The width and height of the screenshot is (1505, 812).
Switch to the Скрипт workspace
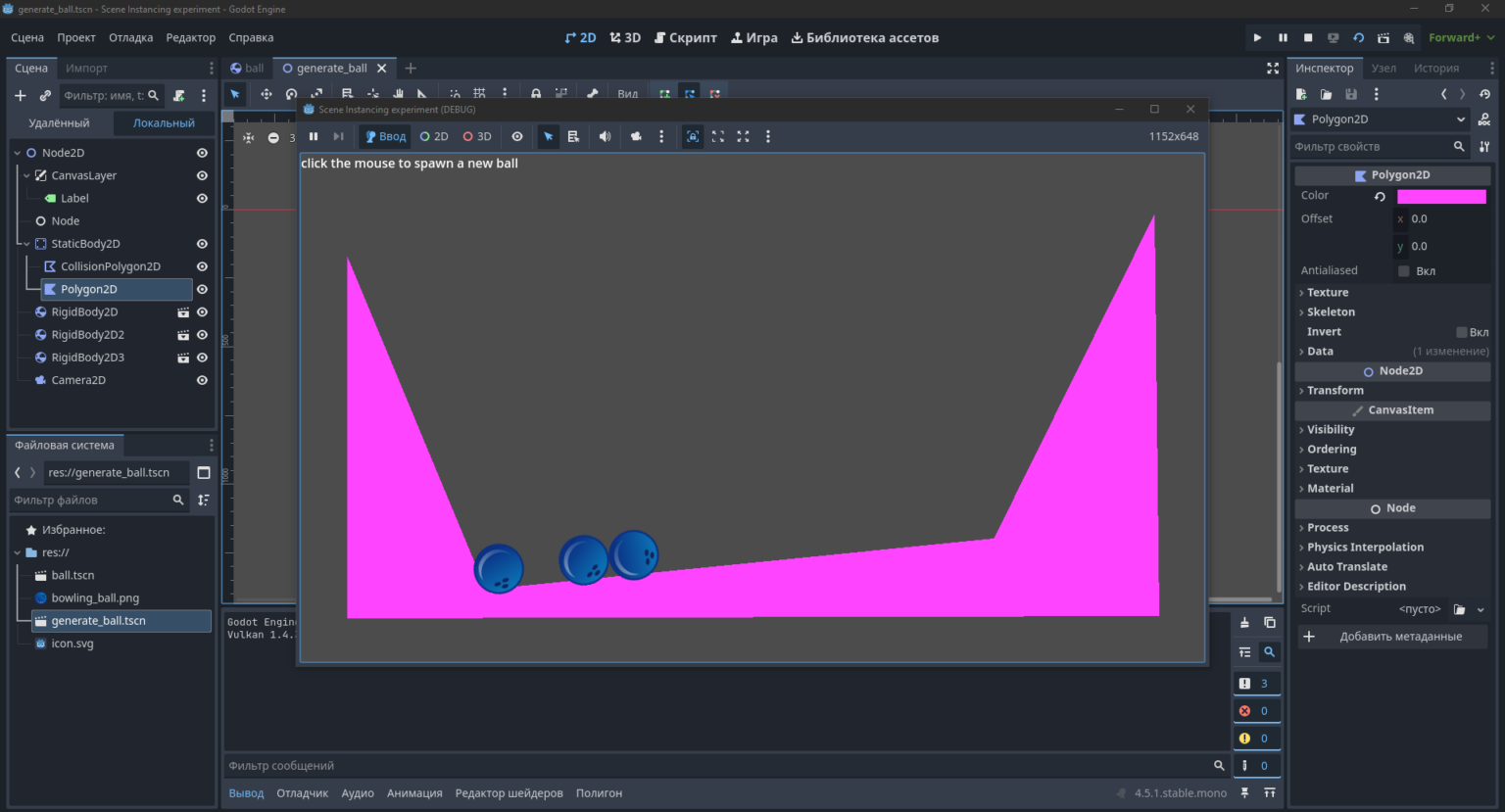(686, 37)
